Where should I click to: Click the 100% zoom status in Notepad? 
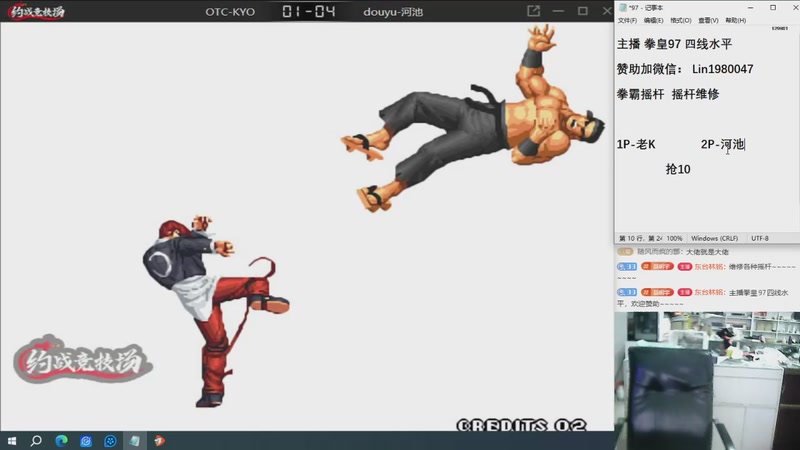[674, 238]
